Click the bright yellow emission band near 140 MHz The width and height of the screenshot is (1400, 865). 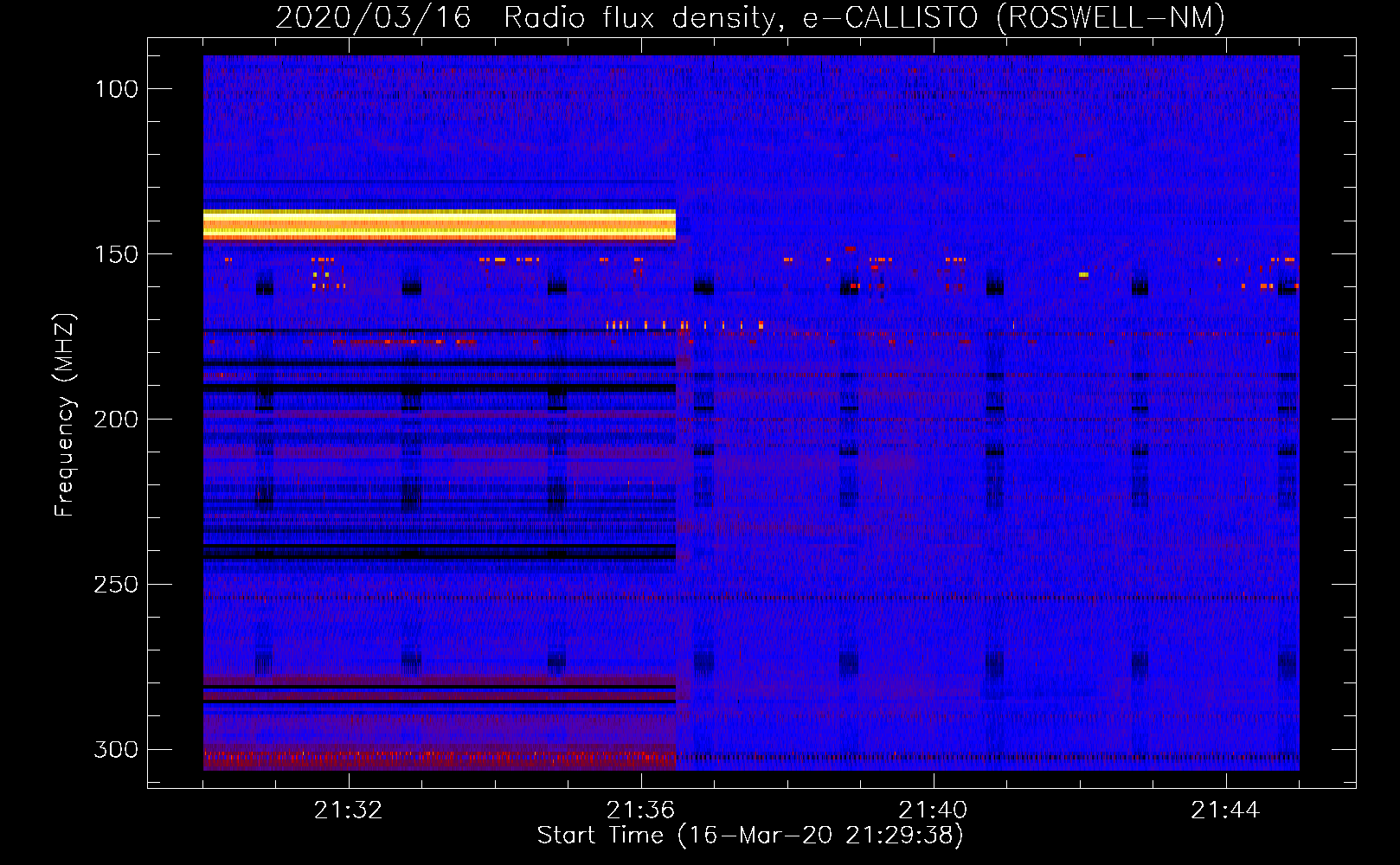[x=440, y=224]
